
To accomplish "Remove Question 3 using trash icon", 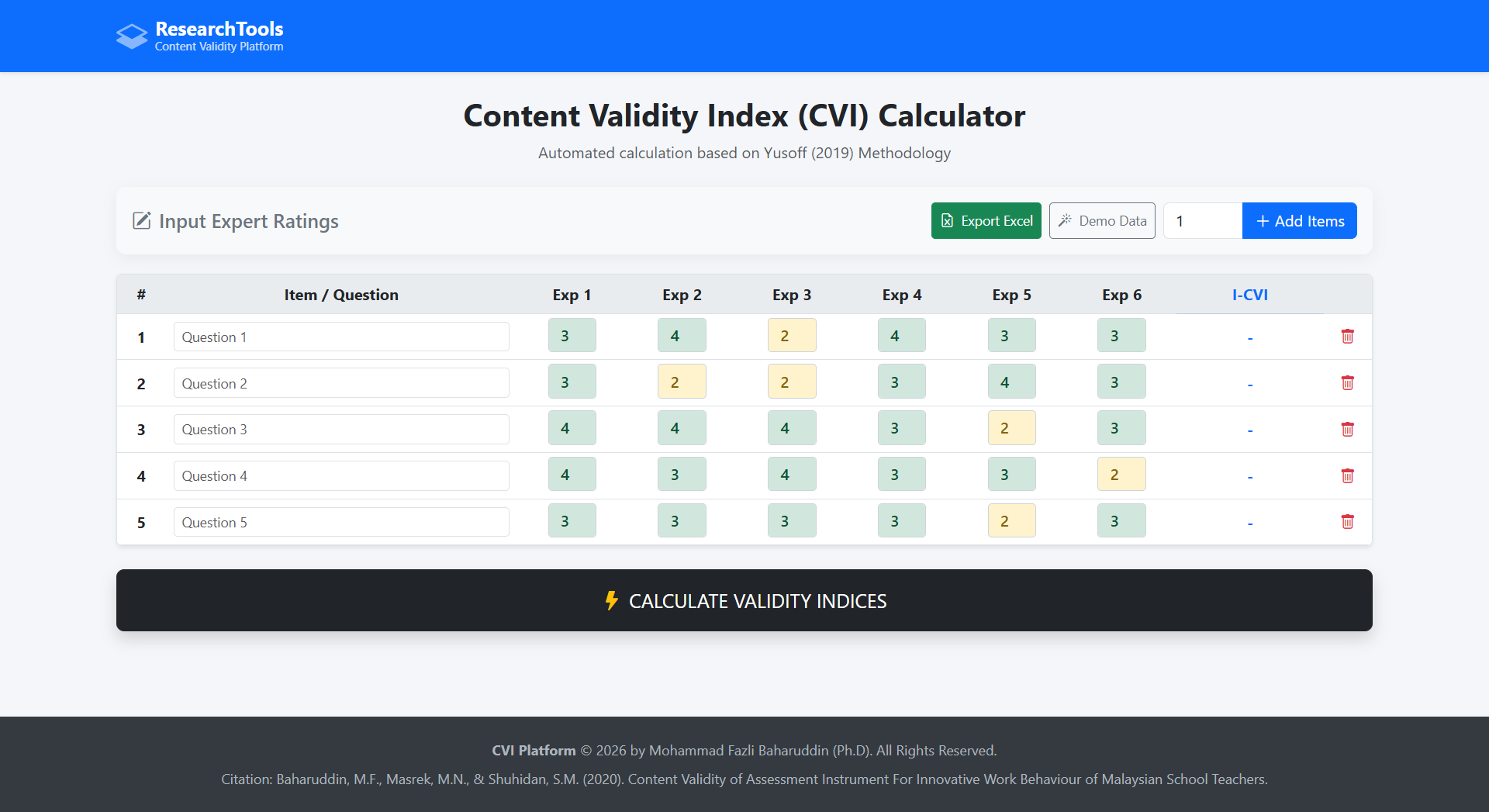I will coord(1347,430).
